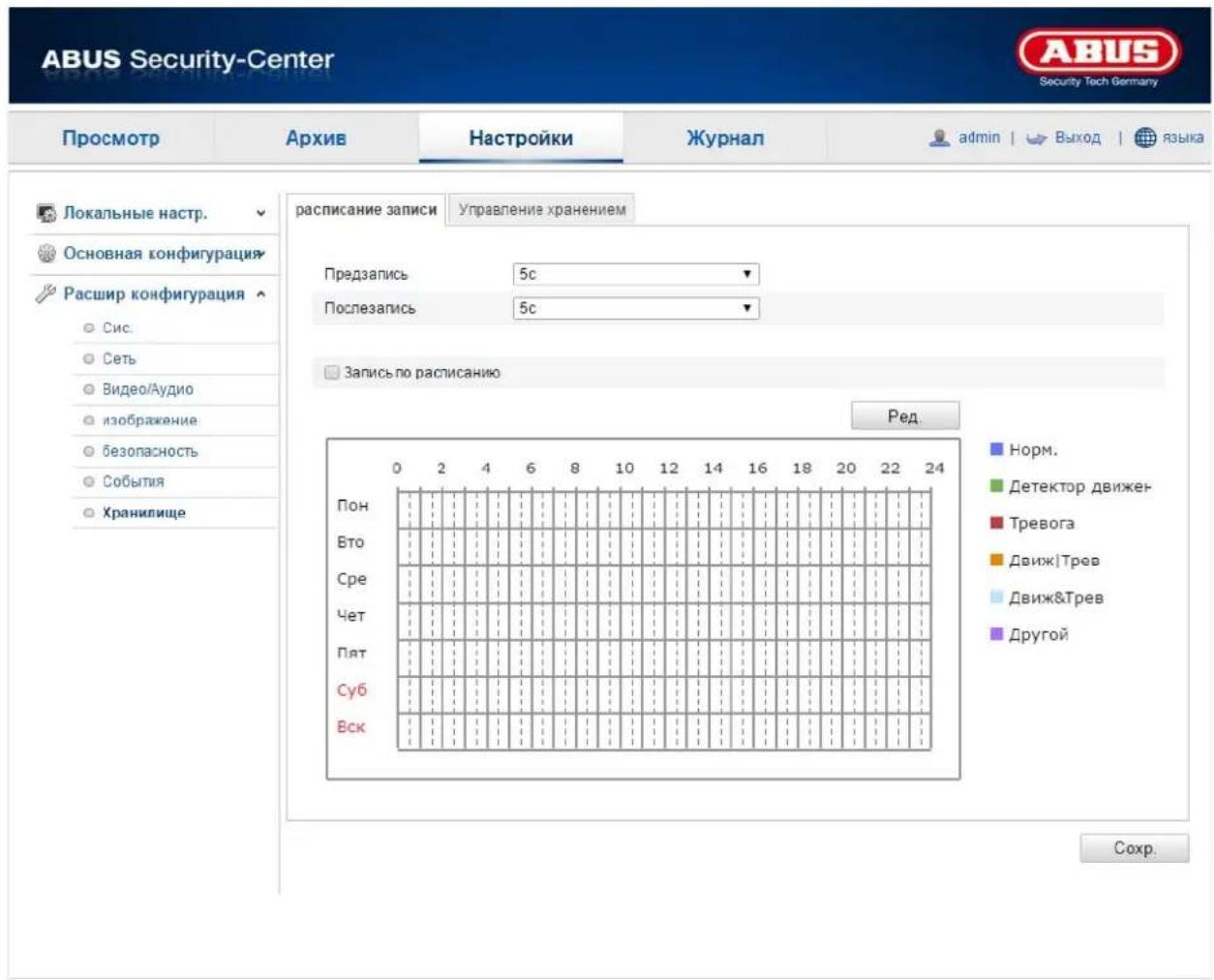Click the Послезапись label

370,308
